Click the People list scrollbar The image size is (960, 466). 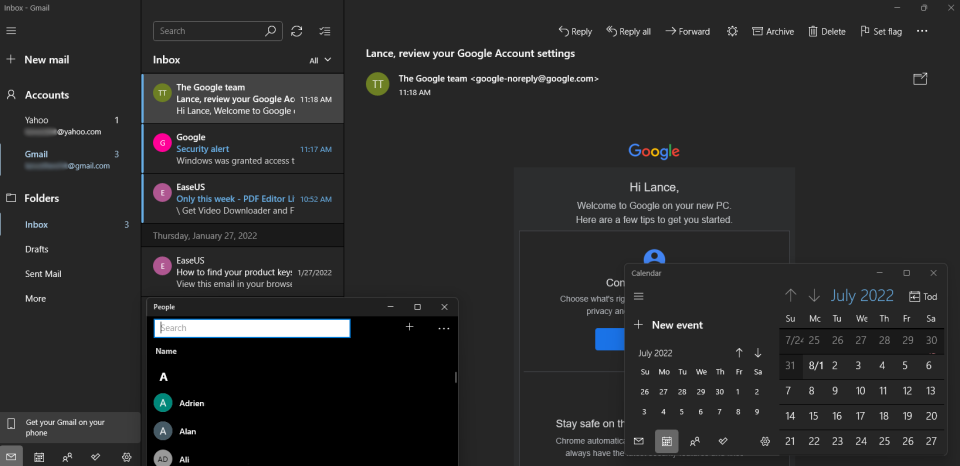[x=456, y=377]
